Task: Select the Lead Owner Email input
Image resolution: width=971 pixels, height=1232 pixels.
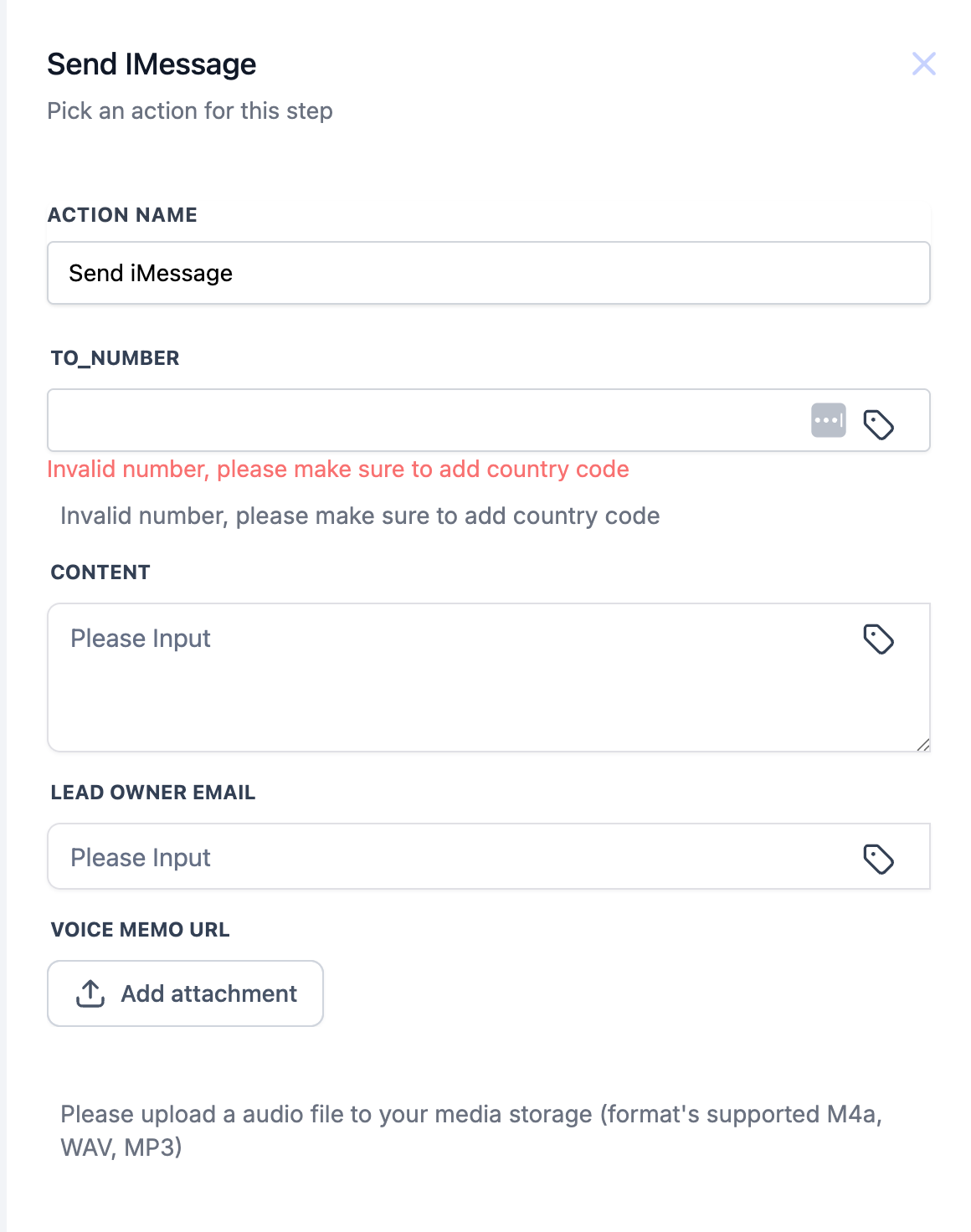Action: [x=452, y=857]
